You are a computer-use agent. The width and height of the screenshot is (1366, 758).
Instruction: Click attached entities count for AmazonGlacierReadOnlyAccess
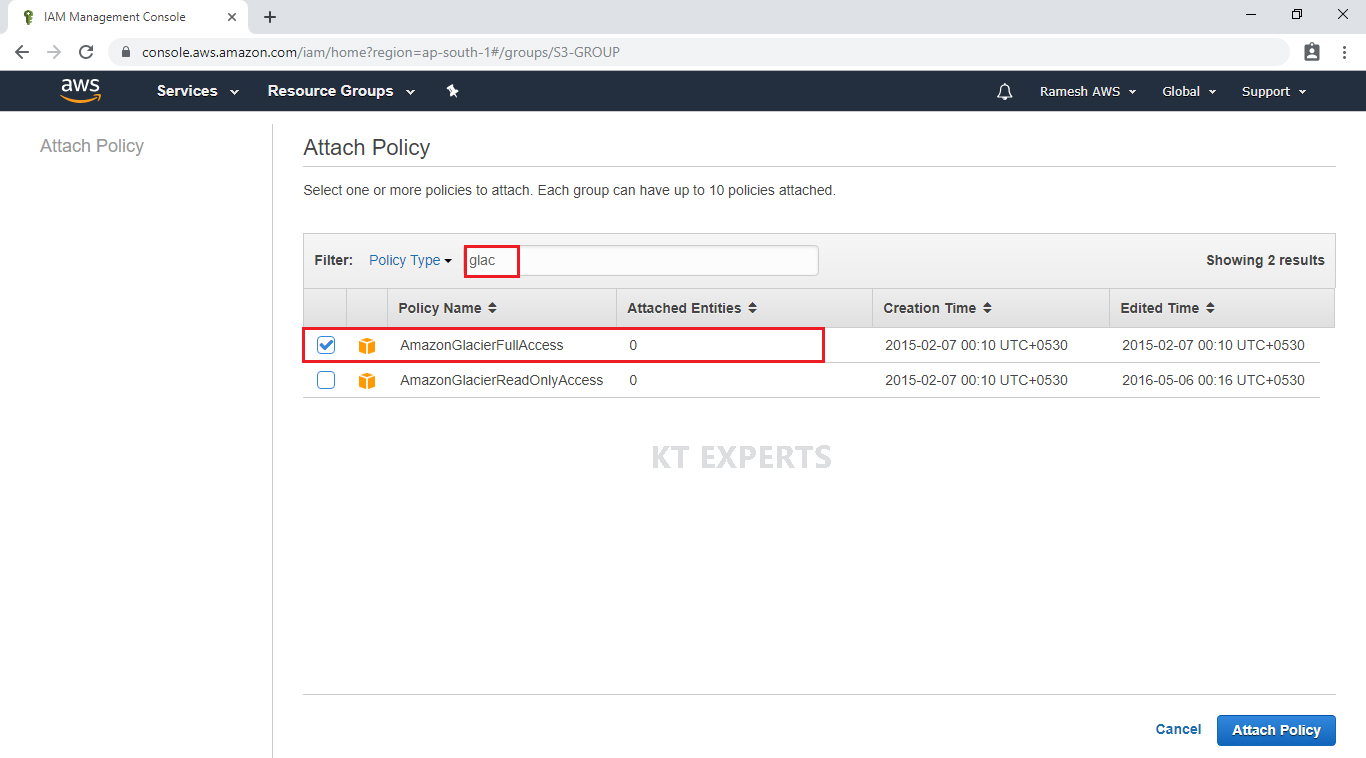[x=633, y=380]
